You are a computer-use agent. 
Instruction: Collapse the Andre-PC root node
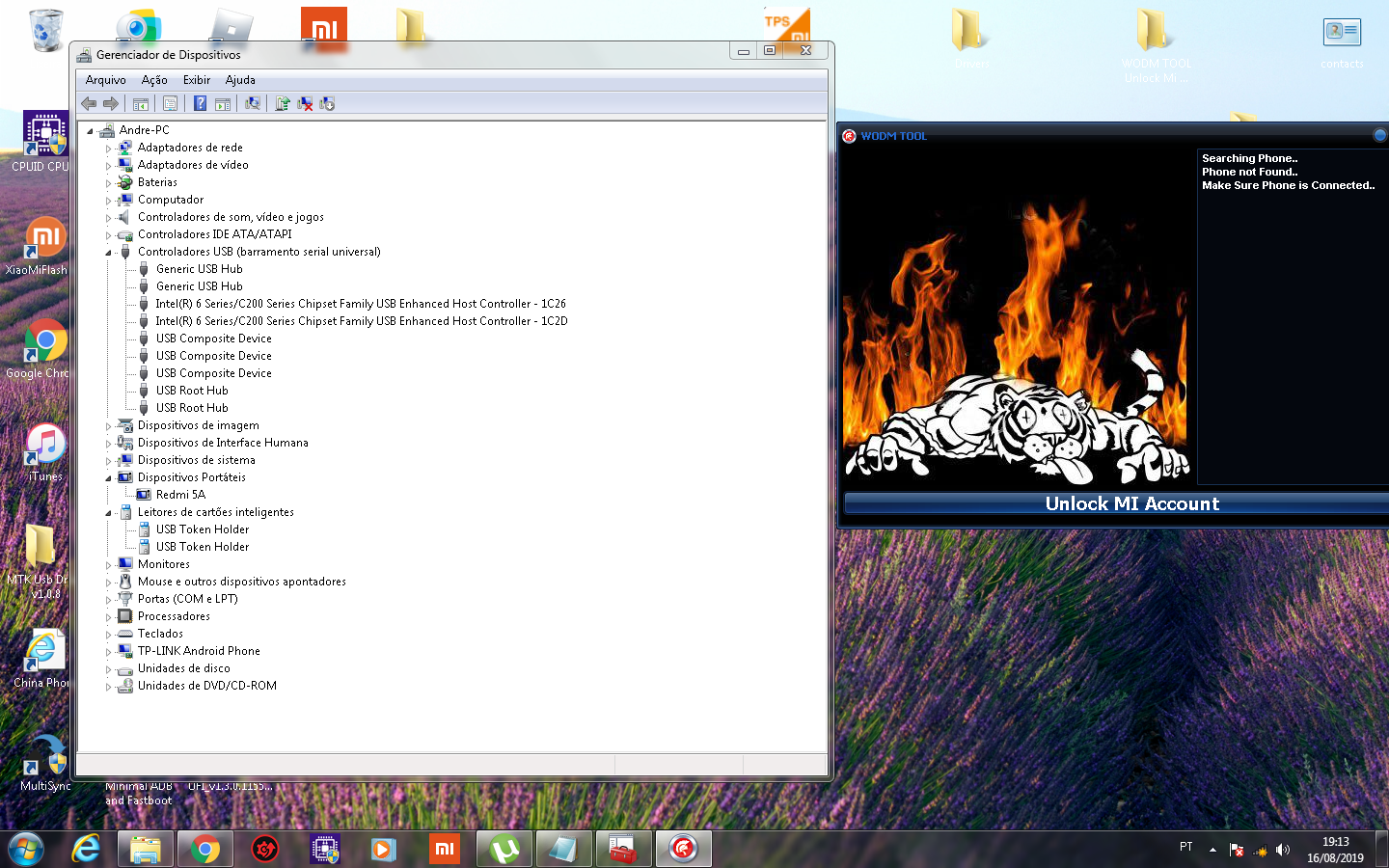point(90,131)
